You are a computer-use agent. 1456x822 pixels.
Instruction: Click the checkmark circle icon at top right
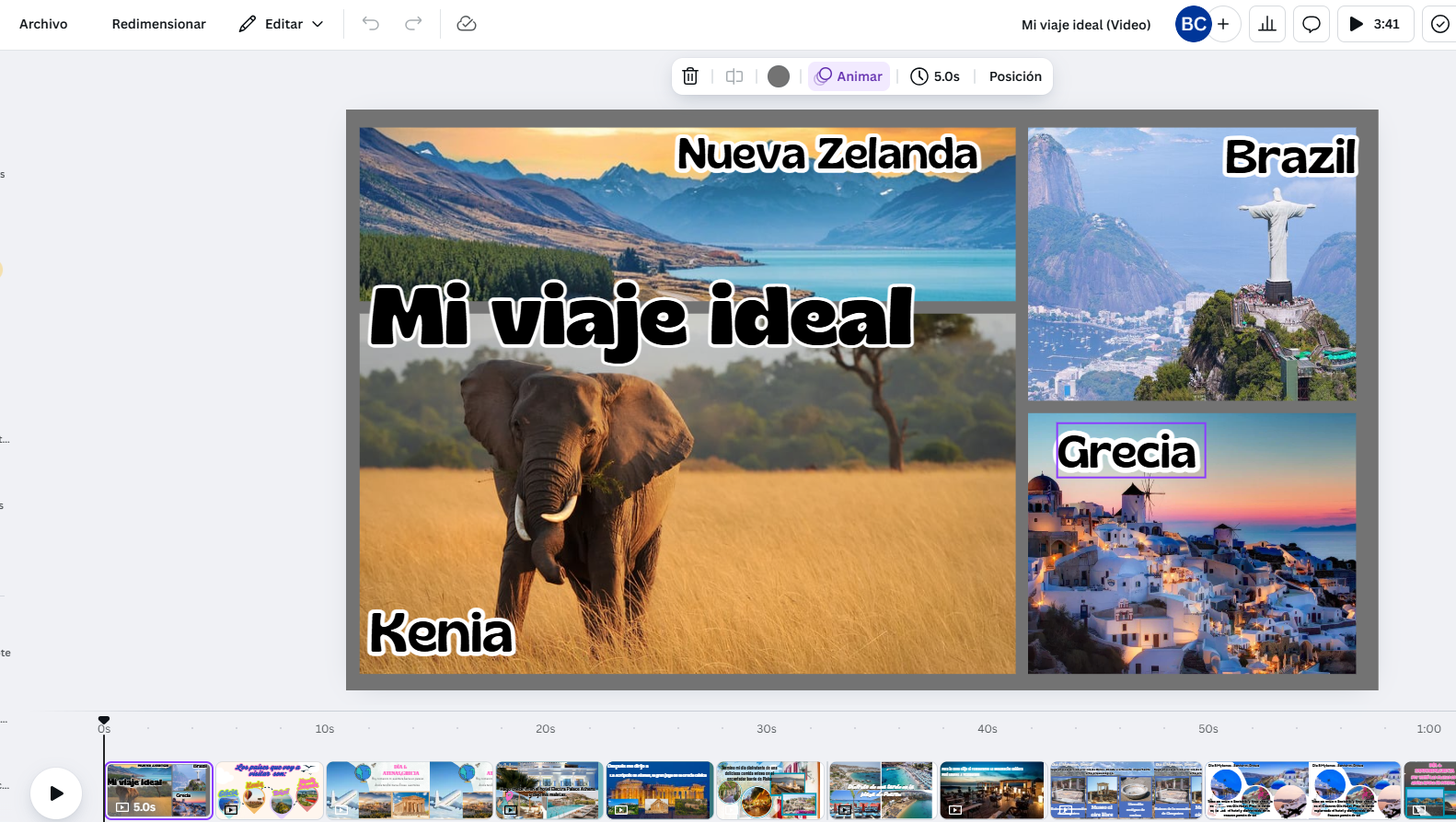point(1440,24)
